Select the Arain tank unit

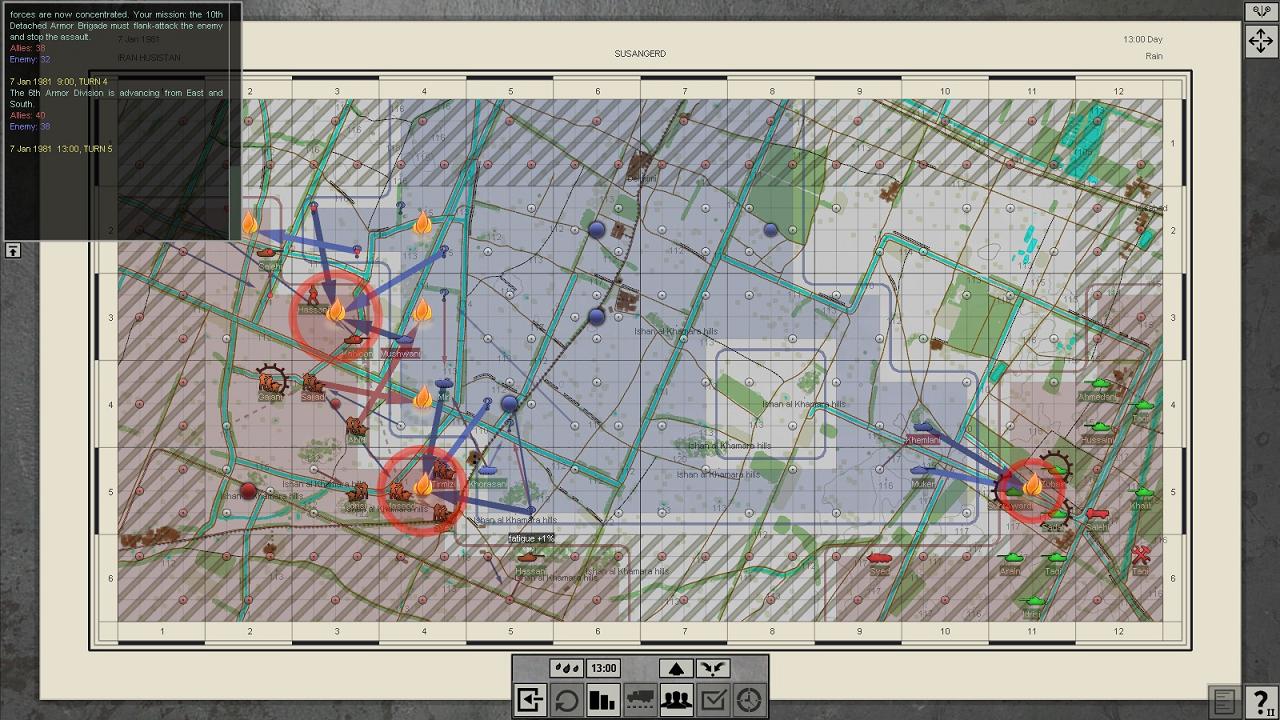(1010, 563)
